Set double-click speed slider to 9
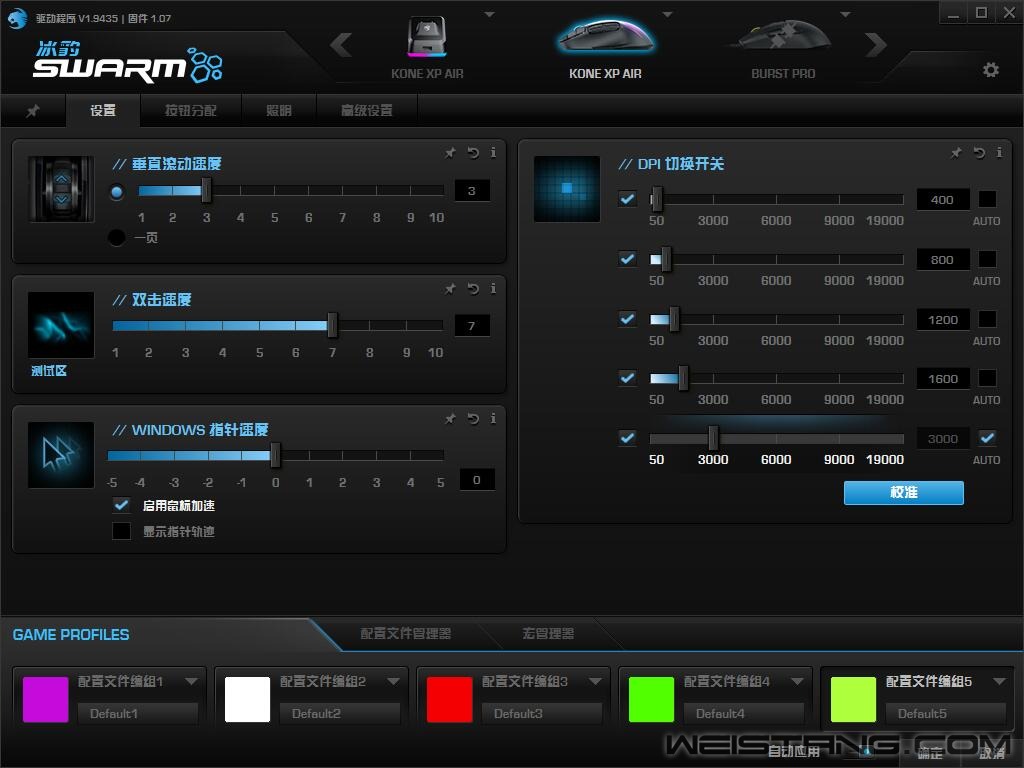The width and height of the screenshot is (1024, 768). (406, 325)
